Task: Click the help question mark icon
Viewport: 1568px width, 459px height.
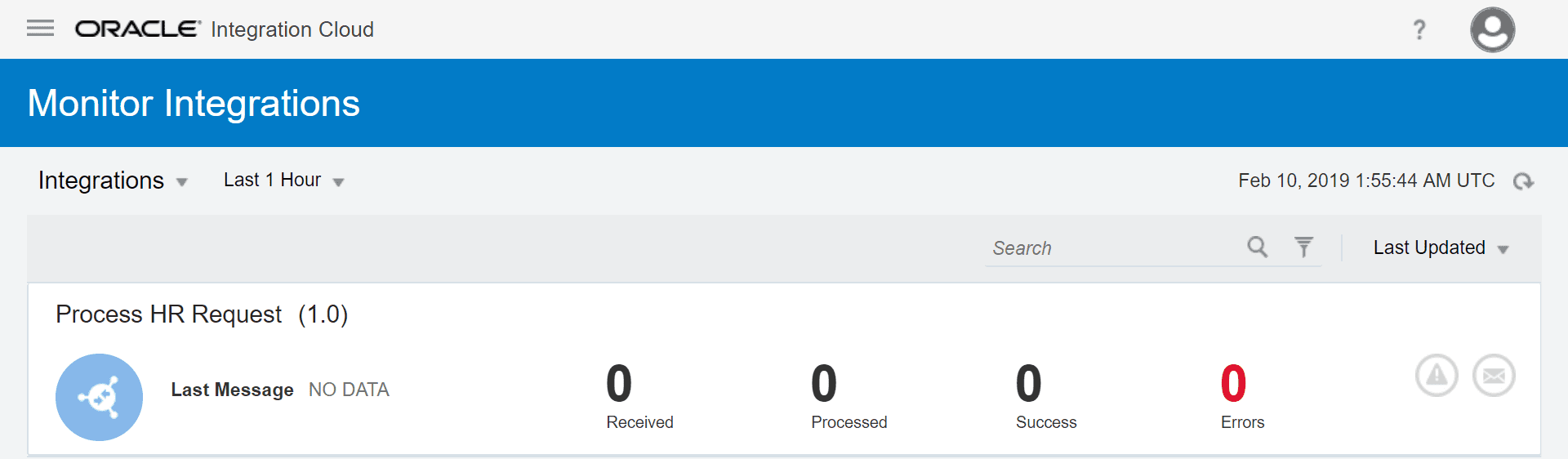Action: (1419, 29)
